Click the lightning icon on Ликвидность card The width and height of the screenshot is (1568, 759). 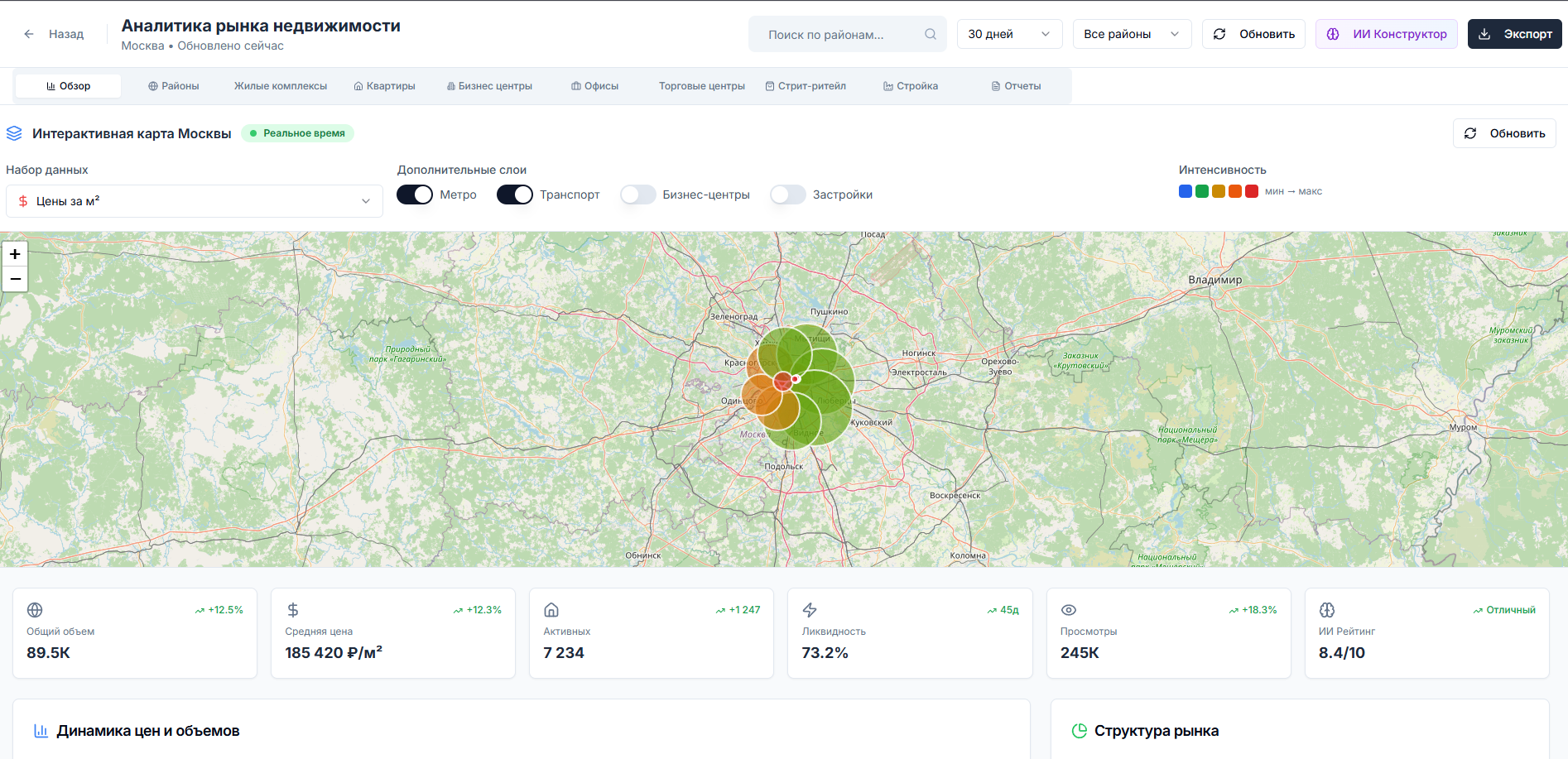point(810,610)
